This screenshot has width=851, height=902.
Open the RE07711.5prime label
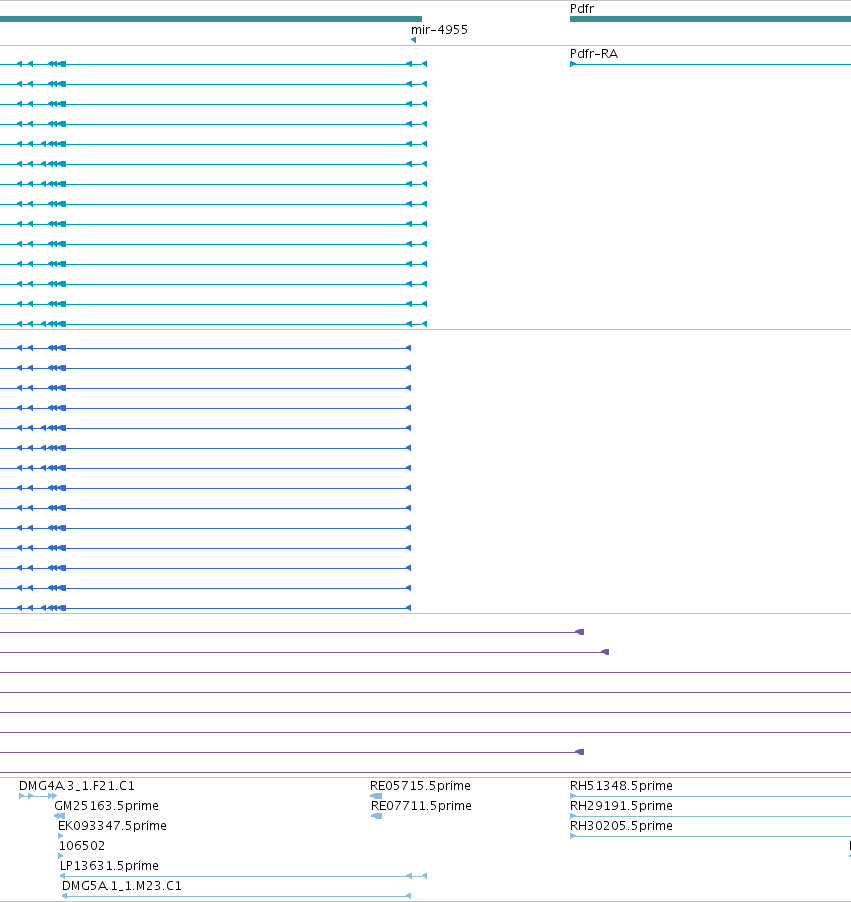(x=421, y=806)
